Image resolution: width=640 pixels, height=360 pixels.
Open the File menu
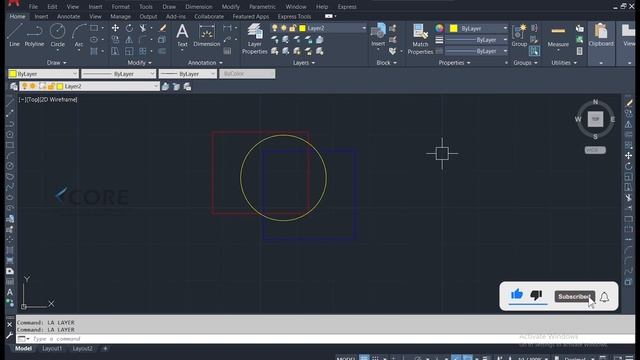coord(33,7)
